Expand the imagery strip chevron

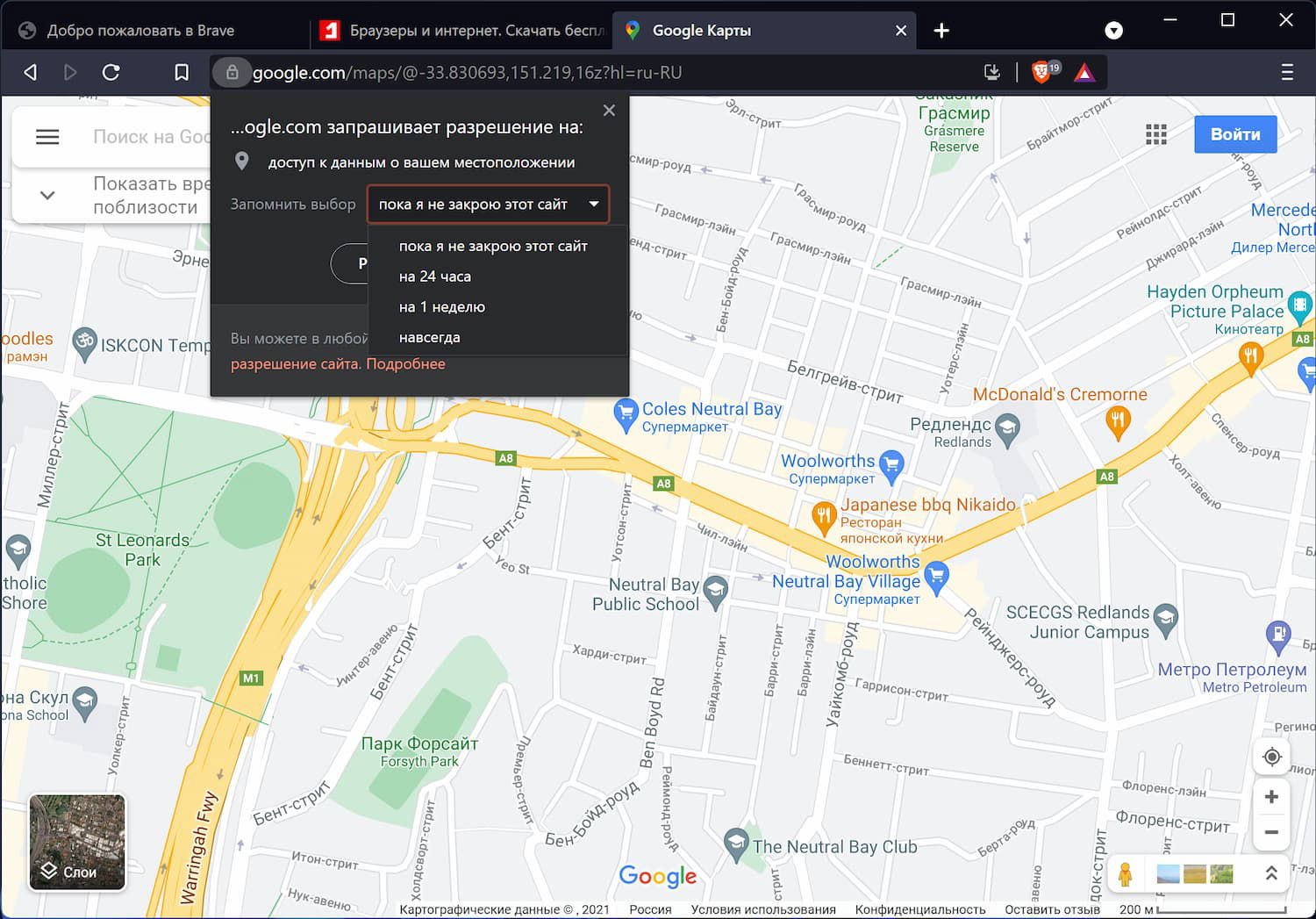click(1270, 874)
